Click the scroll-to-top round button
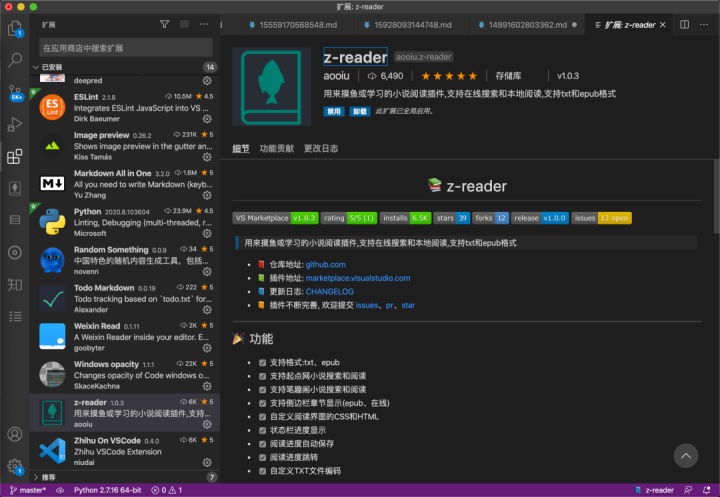 click(x=686, y=456)
